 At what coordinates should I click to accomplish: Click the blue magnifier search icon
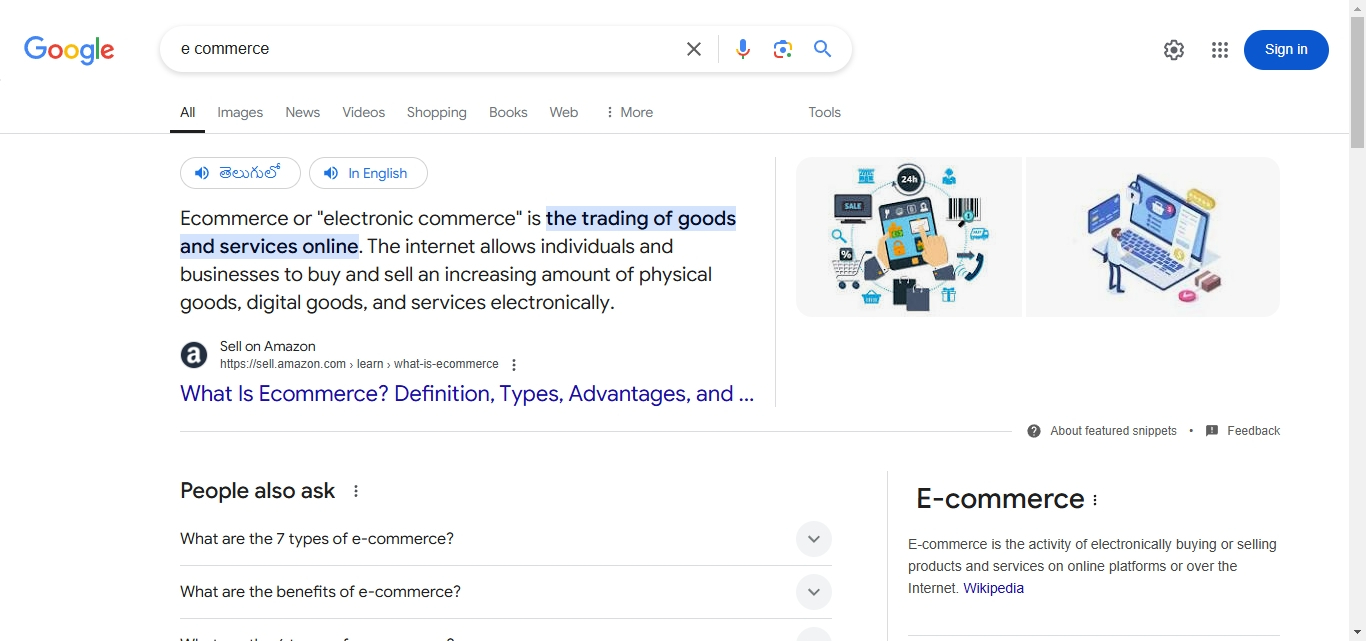pos(823,49)
